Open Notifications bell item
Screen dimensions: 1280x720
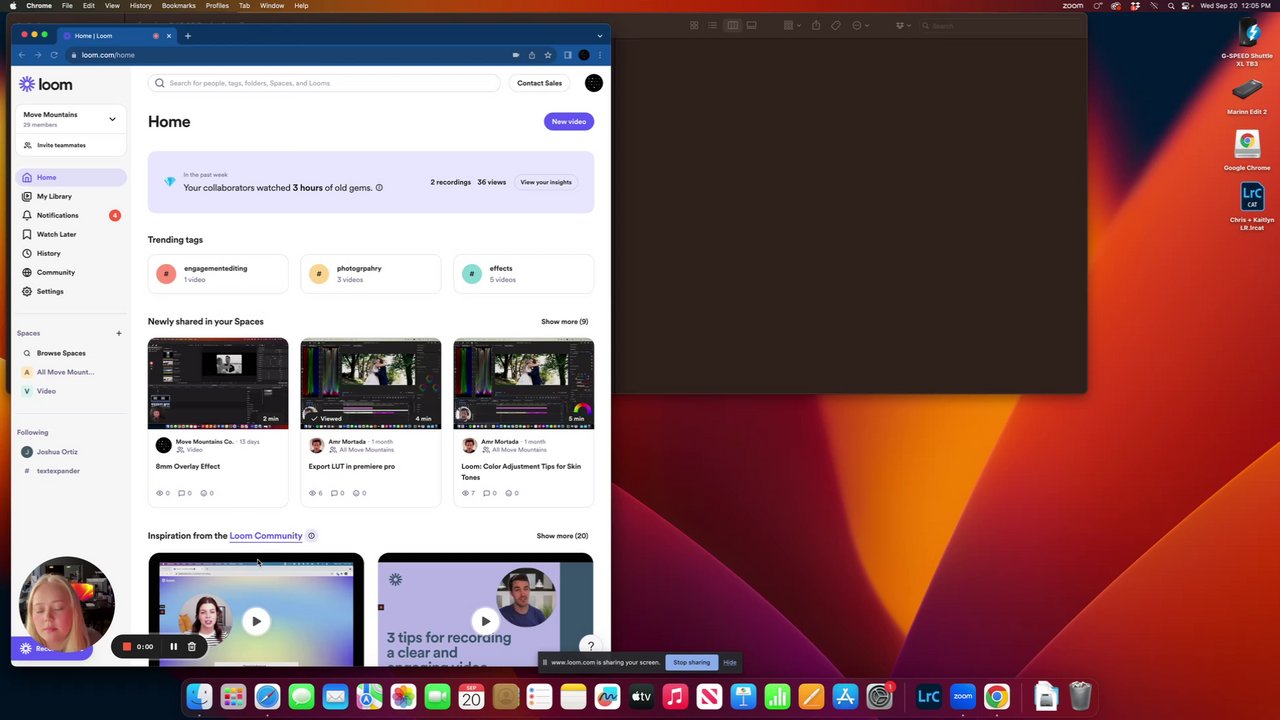tap(70, 215)
